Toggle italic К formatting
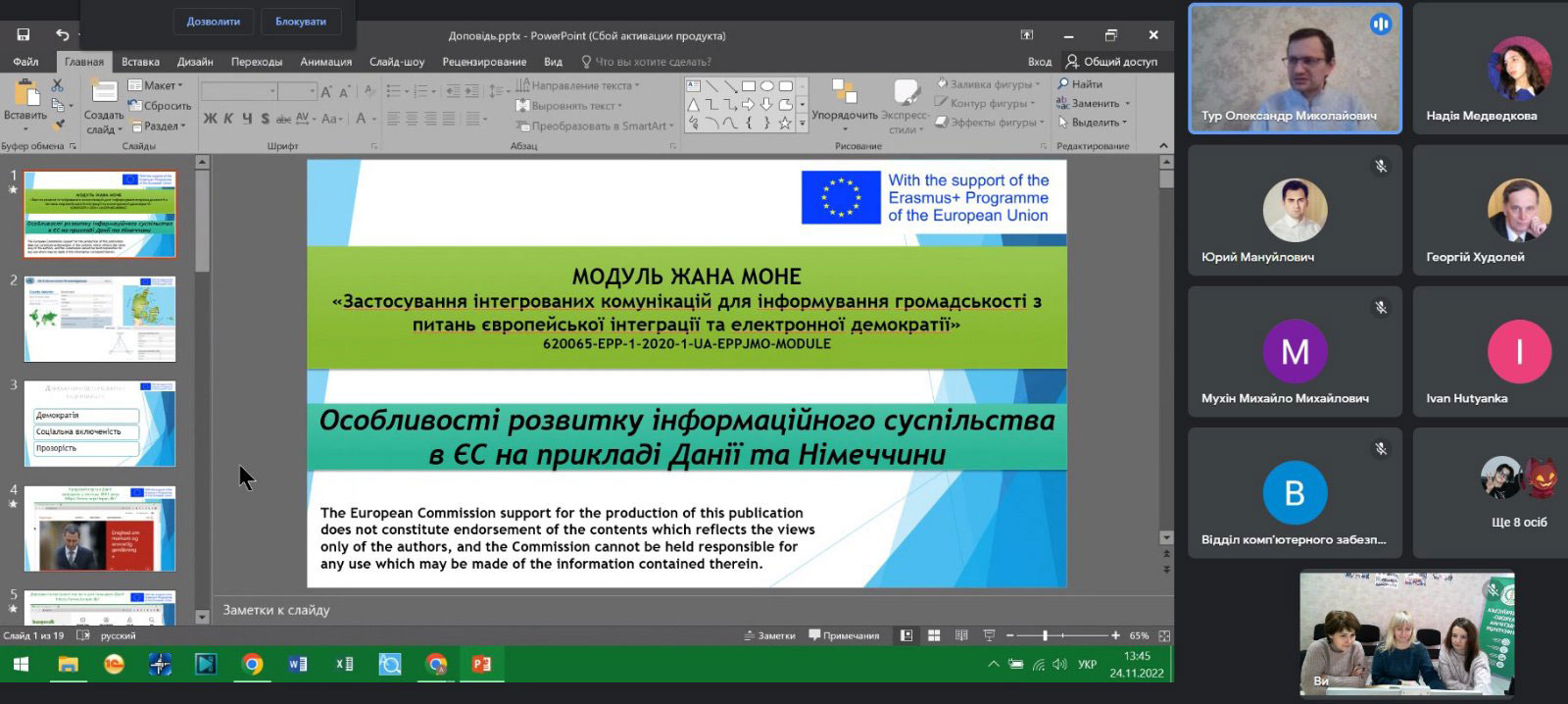 point(228,119)
